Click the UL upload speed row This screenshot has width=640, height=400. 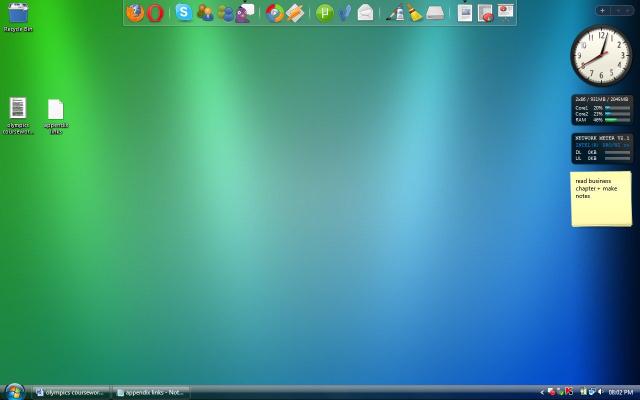pyautogui.click(x=602, y=158)
